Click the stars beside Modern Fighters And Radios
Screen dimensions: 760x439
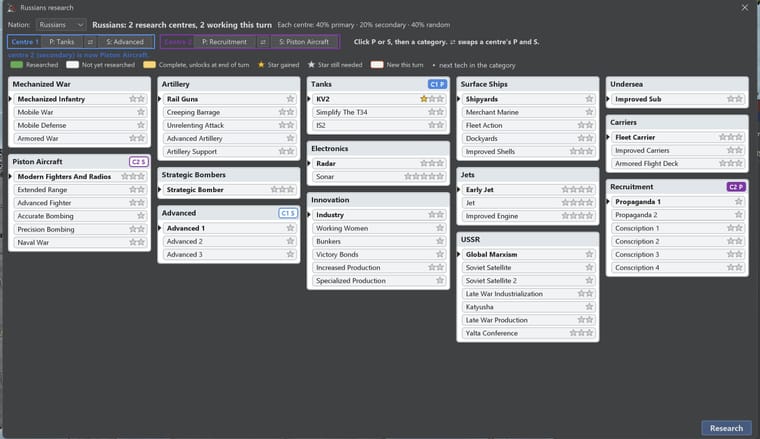coord(133,177)
